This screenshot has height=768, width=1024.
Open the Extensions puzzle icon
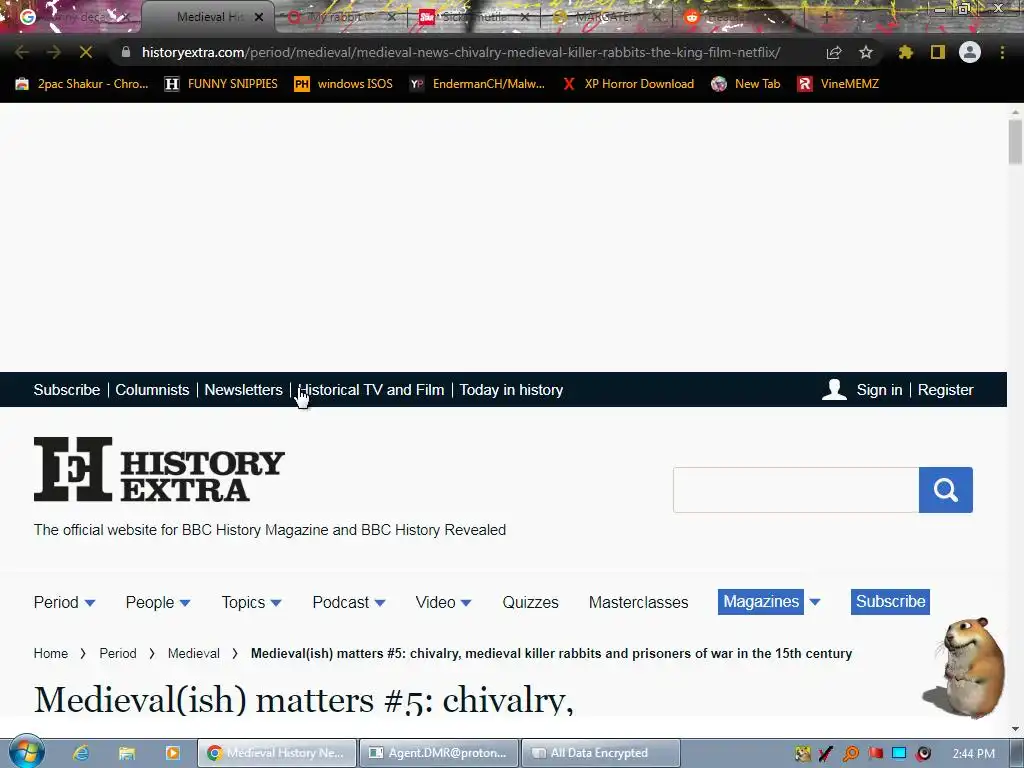(906, 52)
